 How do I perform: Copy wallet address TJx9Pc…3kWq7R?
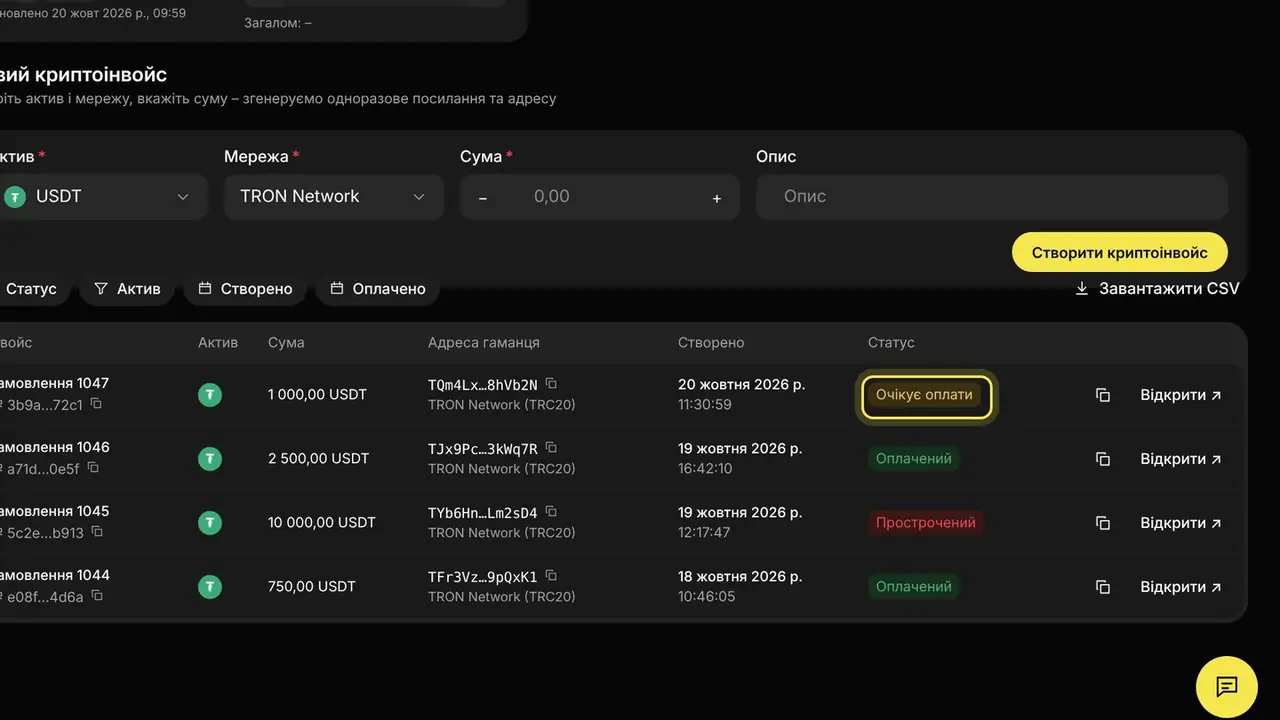tap(551, 448)
